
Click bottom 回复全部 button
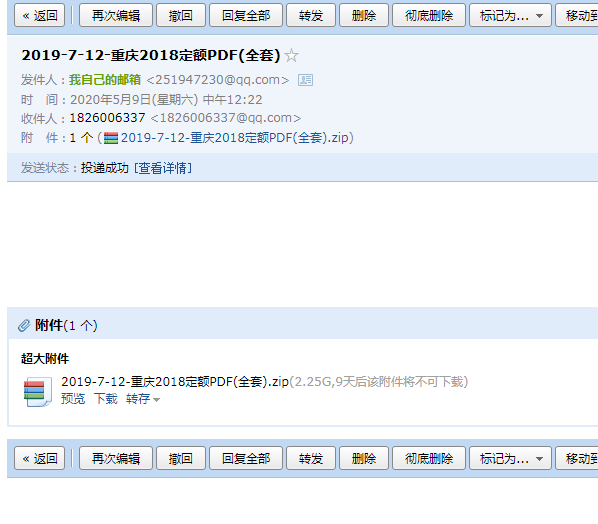tap(246, 458)
